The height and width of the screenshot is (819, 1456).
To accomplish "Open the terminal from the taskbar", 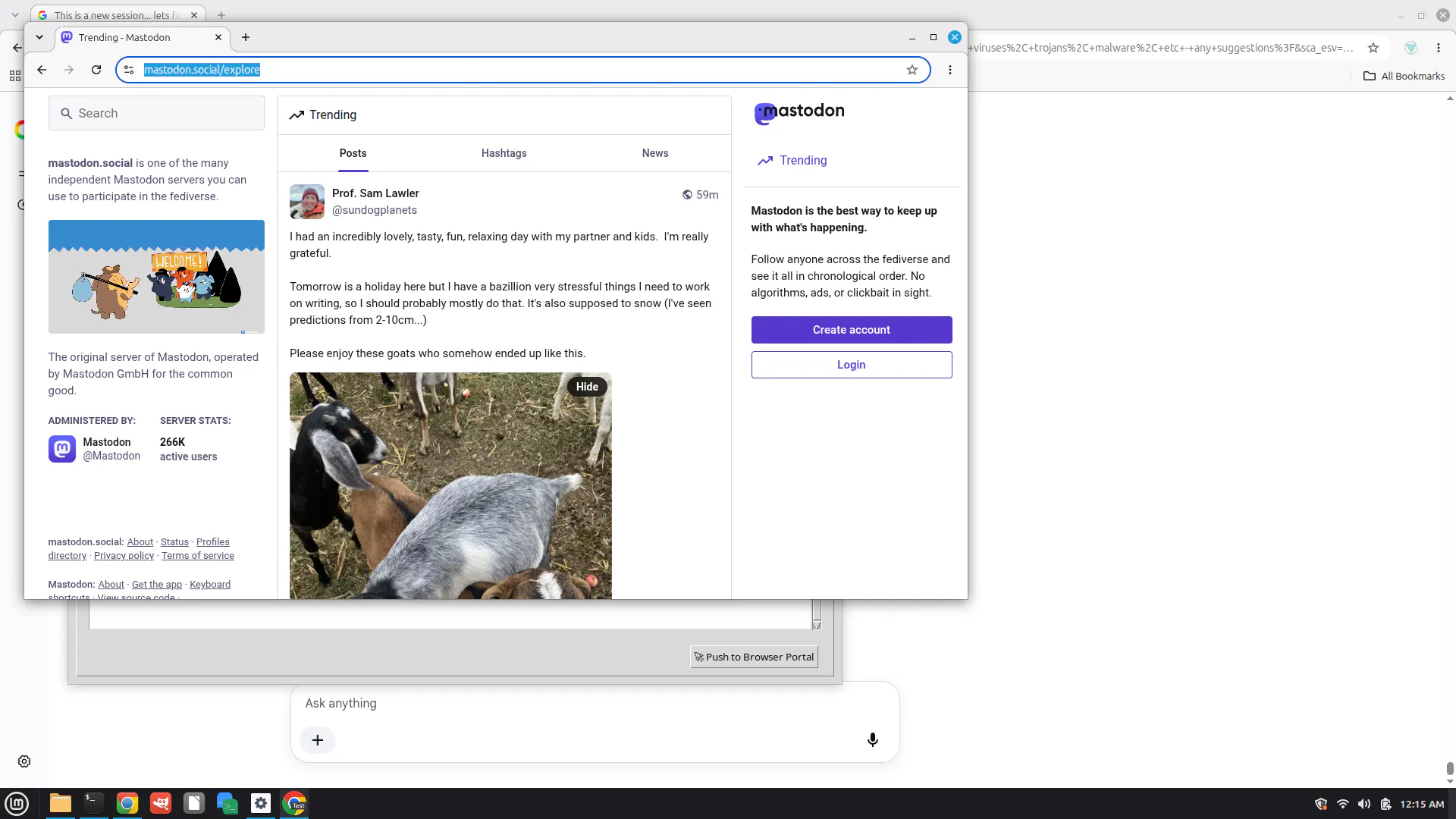I will tap(94, 803).
